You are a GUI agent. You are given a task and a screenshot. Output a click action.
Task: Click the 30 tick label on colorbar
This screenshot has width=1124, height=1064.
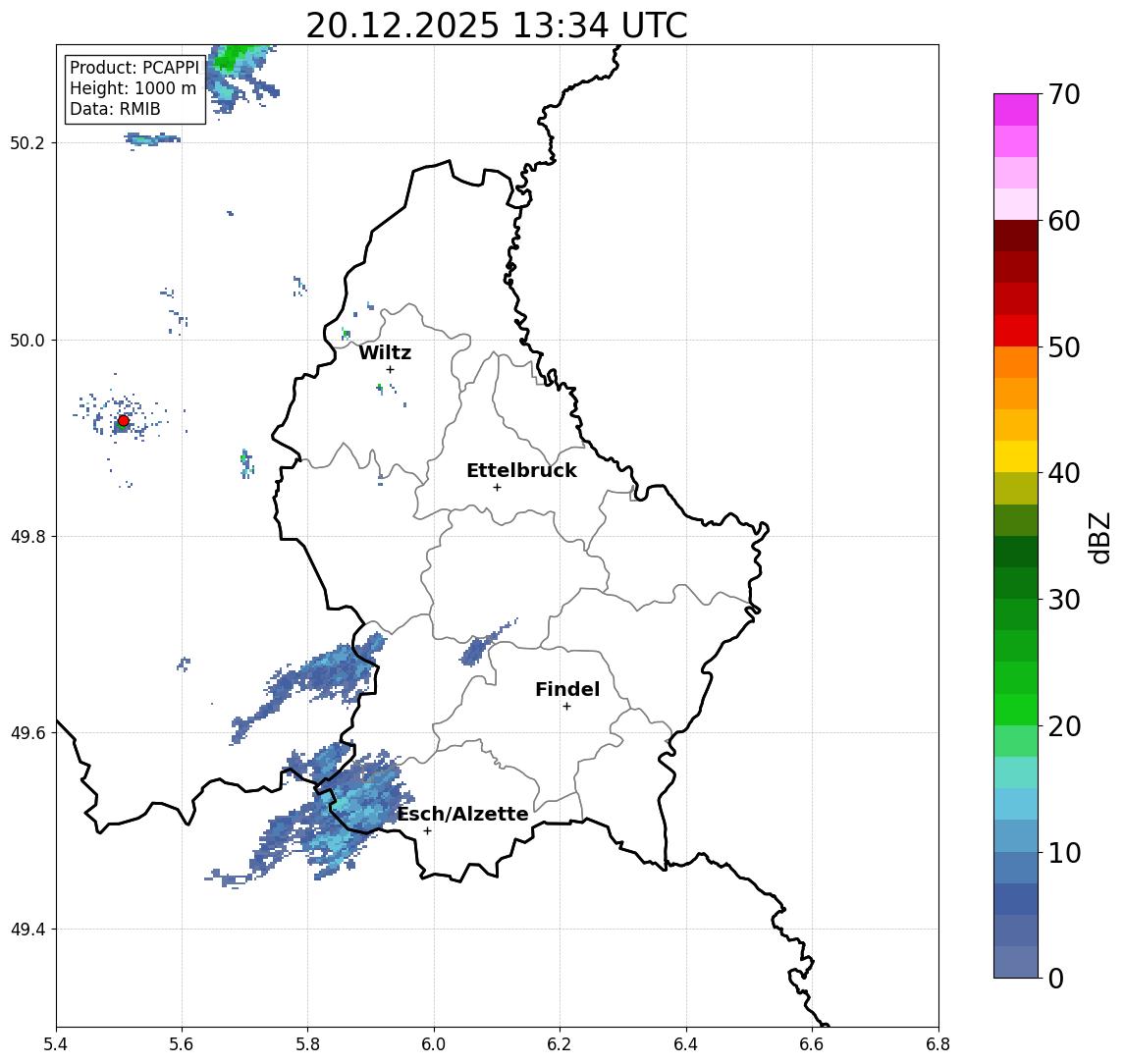[1064, 600]
